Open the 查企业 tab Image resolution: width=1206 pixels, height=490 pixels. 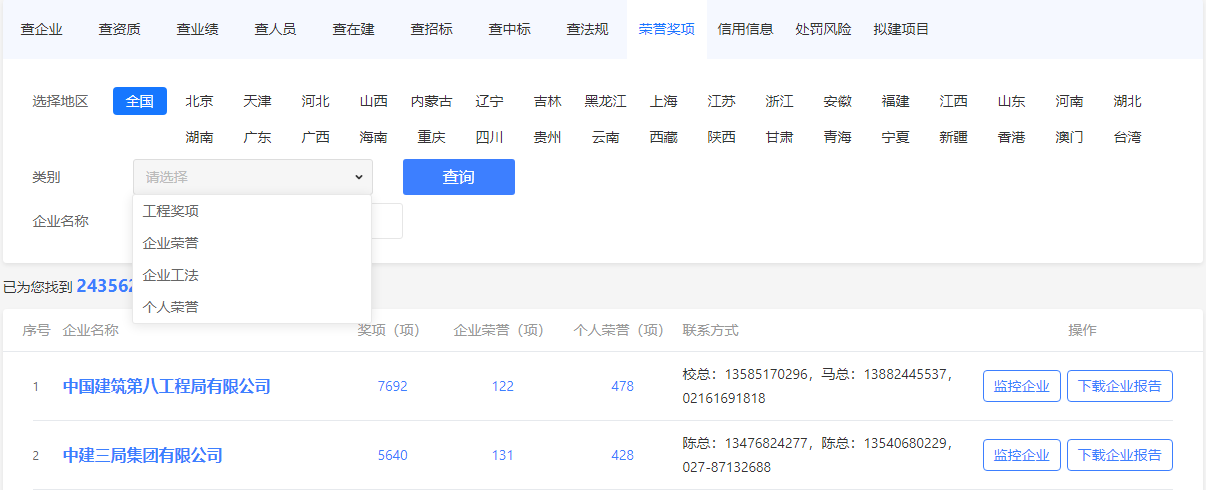click(x=41, y=29)
